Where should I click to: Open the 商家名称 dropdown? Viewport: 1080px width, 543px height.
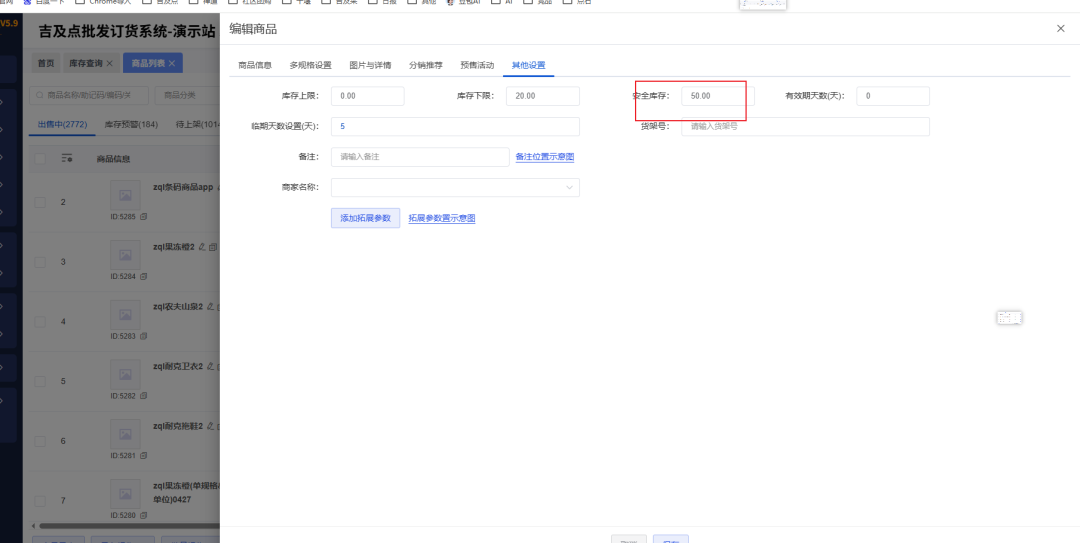(x=455, y=187)
